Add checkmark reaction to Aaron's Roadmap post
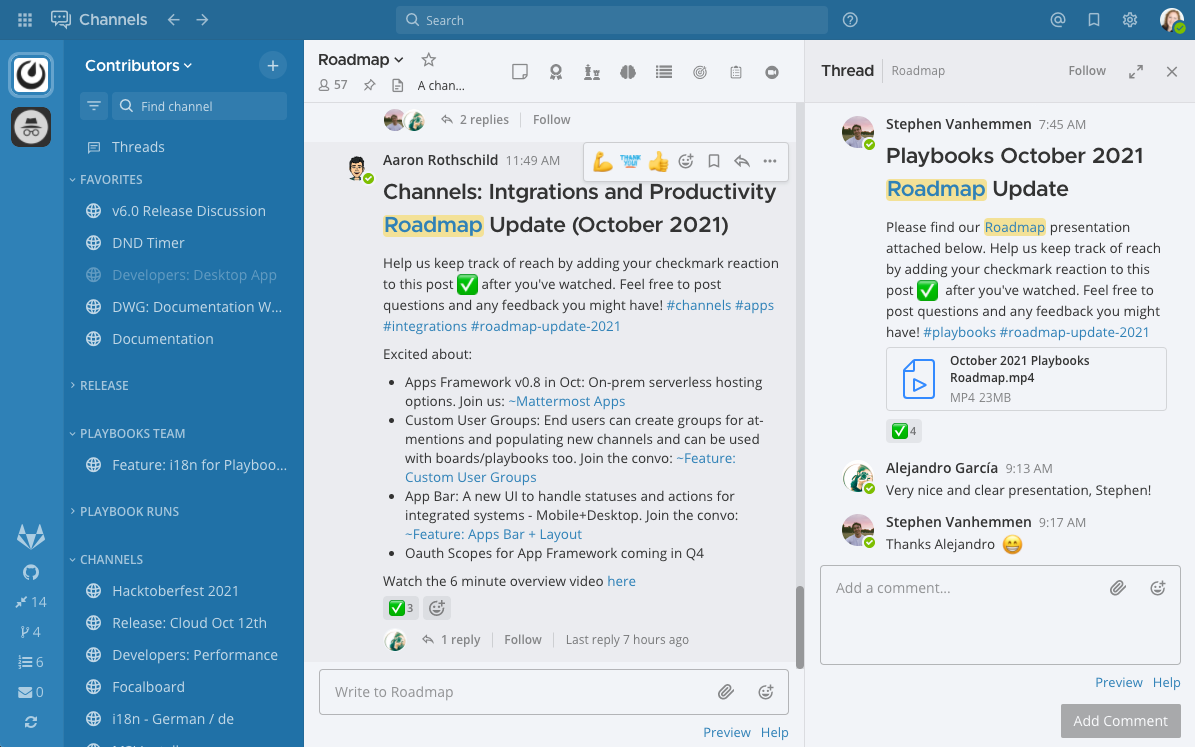Viewport: 1195px width, 747px height. [401, 607]
